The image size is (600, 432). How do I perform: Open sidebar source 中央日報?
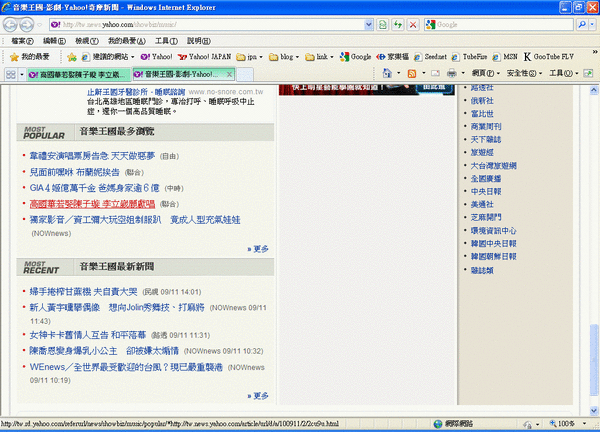[486, 192]
